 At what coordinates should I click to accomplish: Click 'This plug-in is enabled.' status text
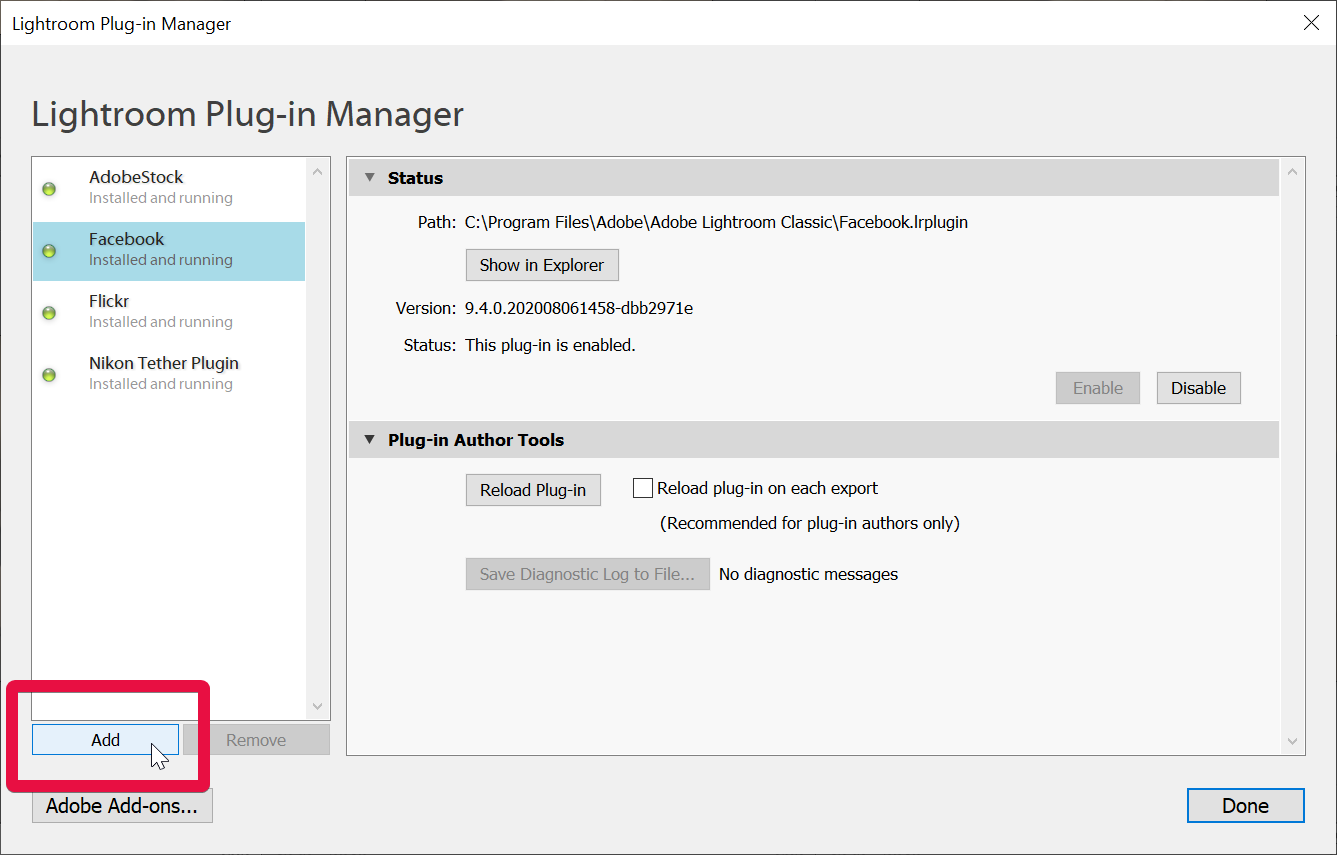point(550,345)
